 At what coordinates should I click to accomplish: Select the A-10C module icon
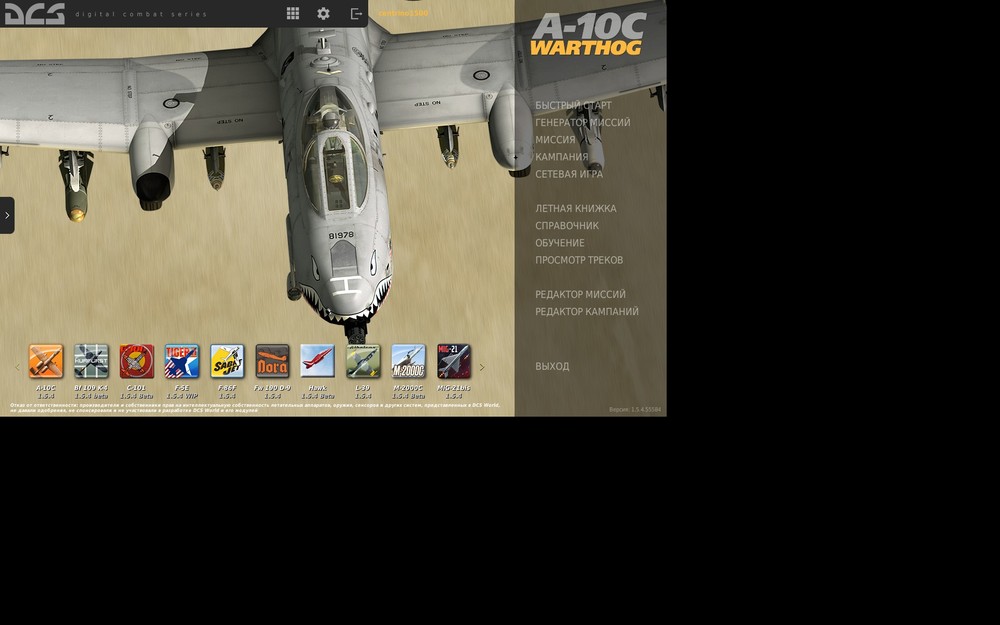46,361
